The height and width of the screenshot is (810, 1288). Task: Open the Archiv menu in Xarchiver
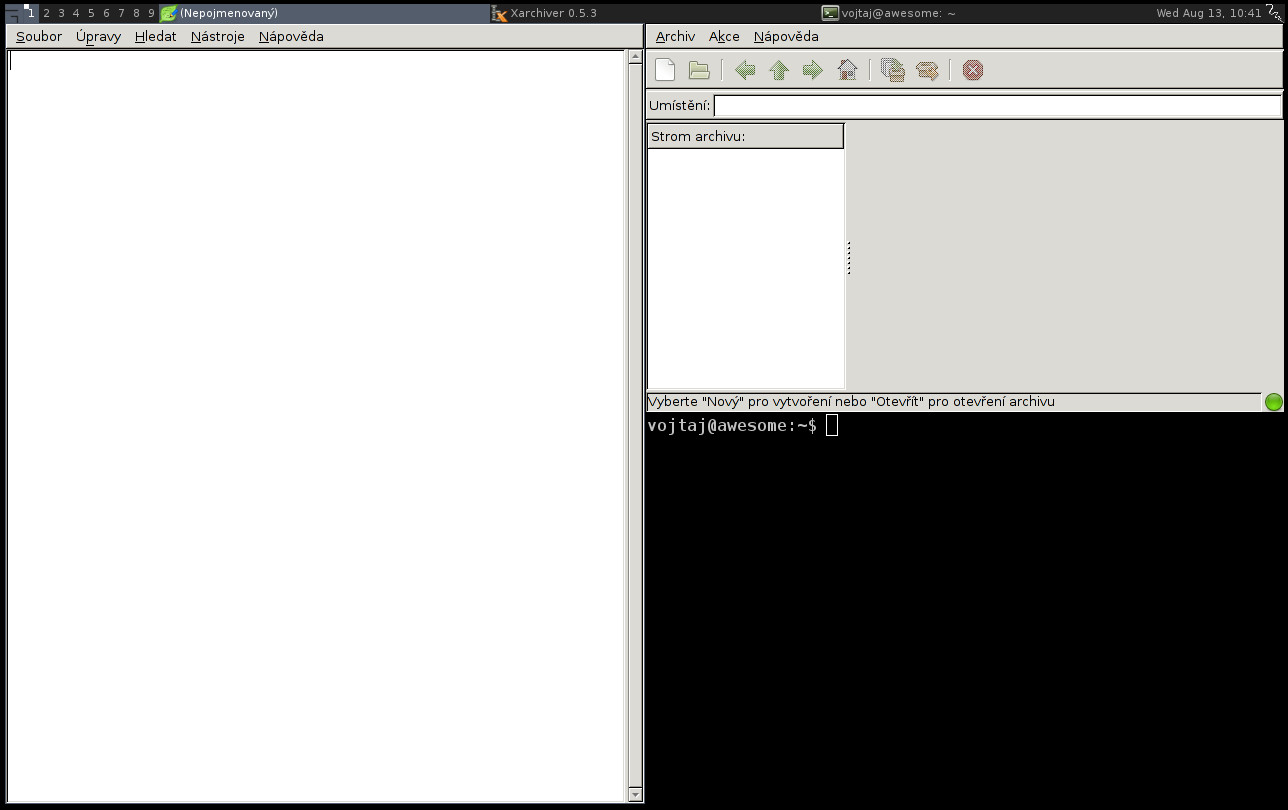point(675,37)
